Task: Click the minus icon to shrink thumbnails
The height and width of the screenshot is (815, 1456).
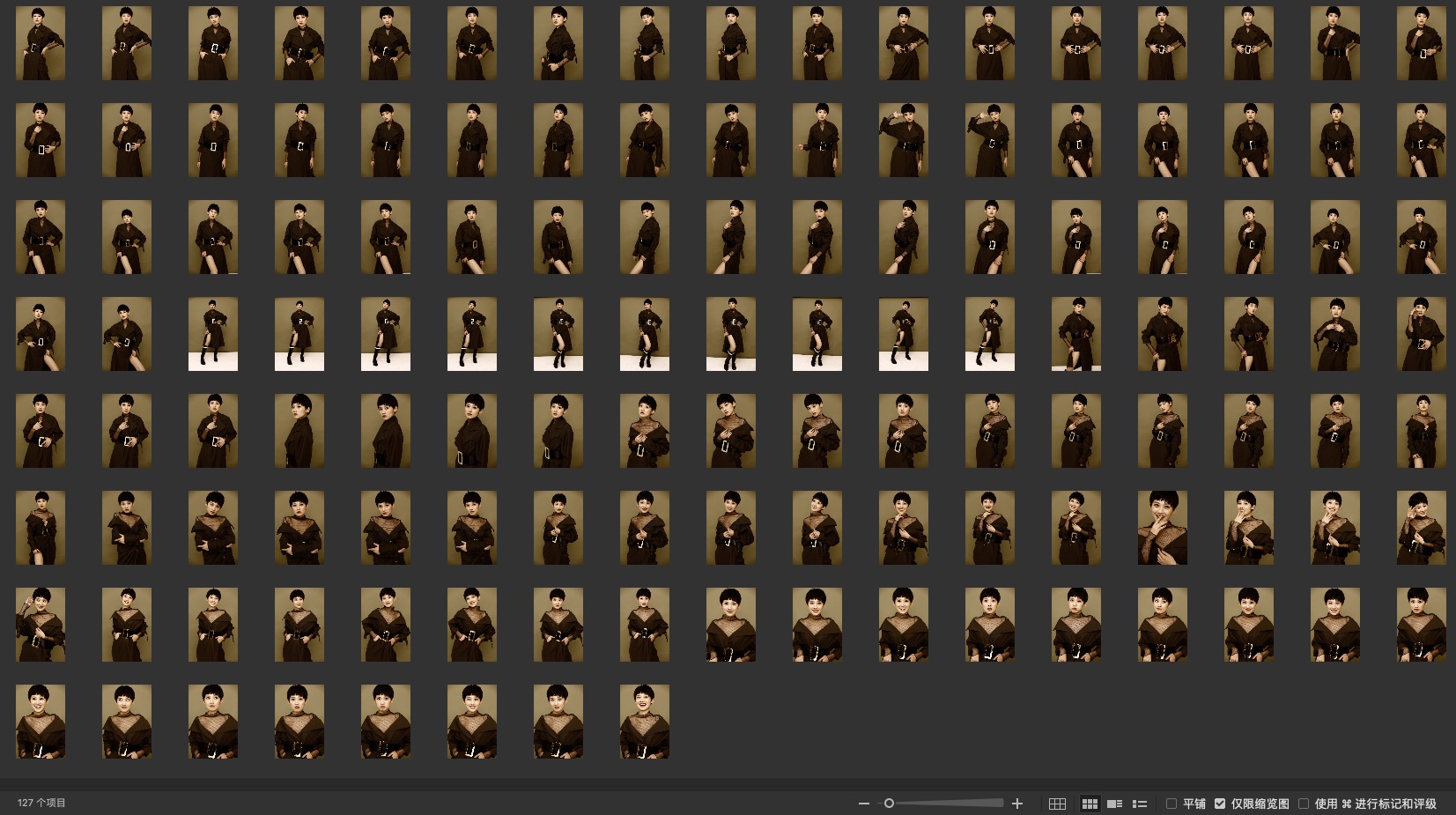Action: click(x=864, y=804)
